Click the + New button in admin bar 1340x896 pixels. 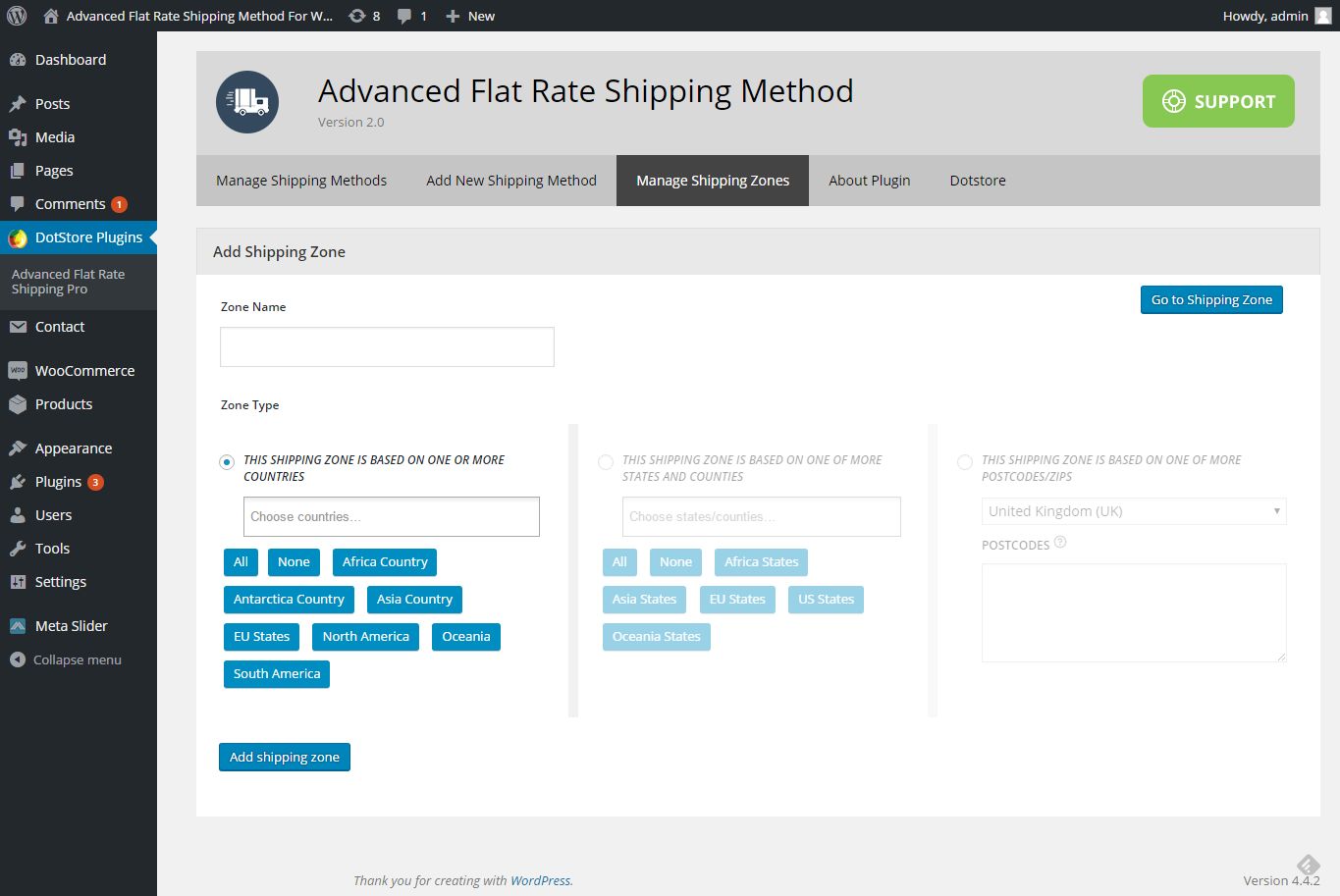(x=469, y=15)
